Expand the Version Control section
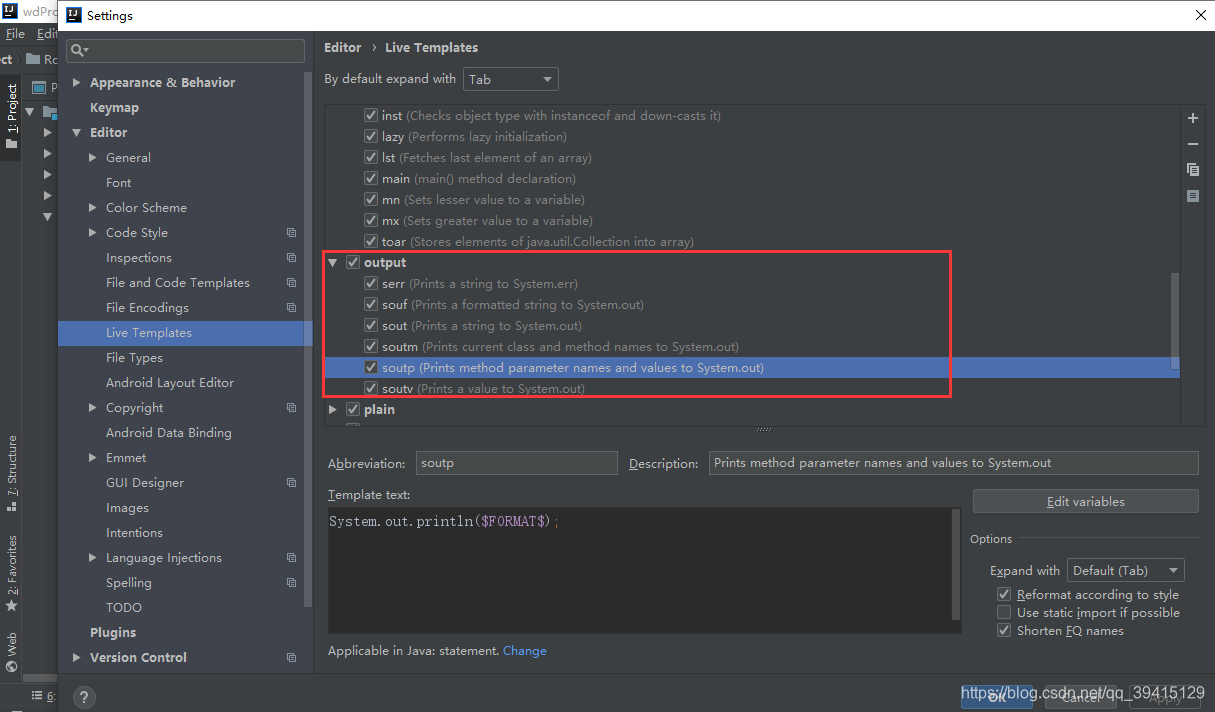Screen dimensions: 1215x712 pos(77,658)
